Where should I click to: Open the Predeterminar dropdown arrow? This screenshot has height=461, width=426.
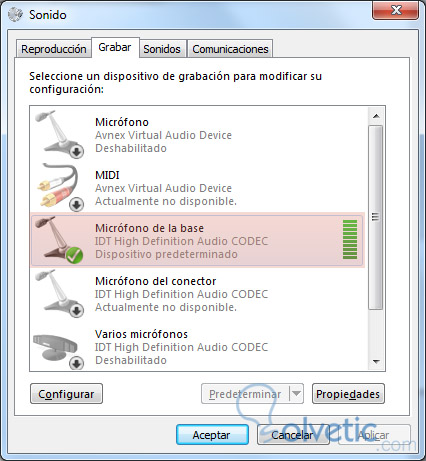coord(296,394)
